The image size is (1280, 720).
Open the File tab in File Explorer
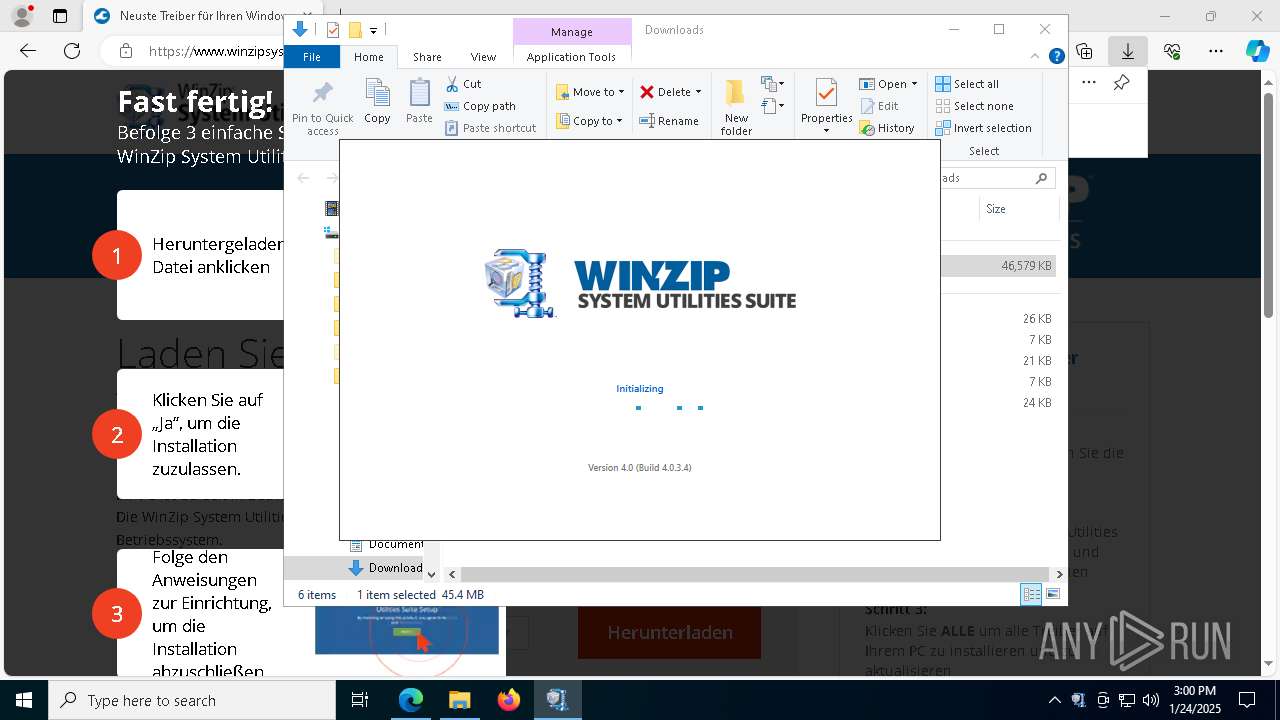(x=312, y=57)
